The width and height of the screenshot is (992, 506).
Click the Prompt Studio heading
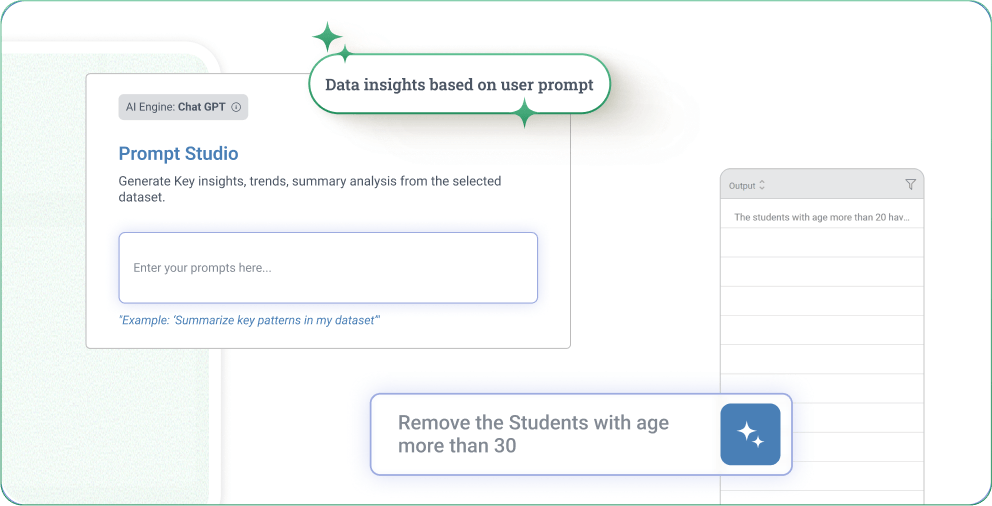pyautogui.click(x=178, y=154)
